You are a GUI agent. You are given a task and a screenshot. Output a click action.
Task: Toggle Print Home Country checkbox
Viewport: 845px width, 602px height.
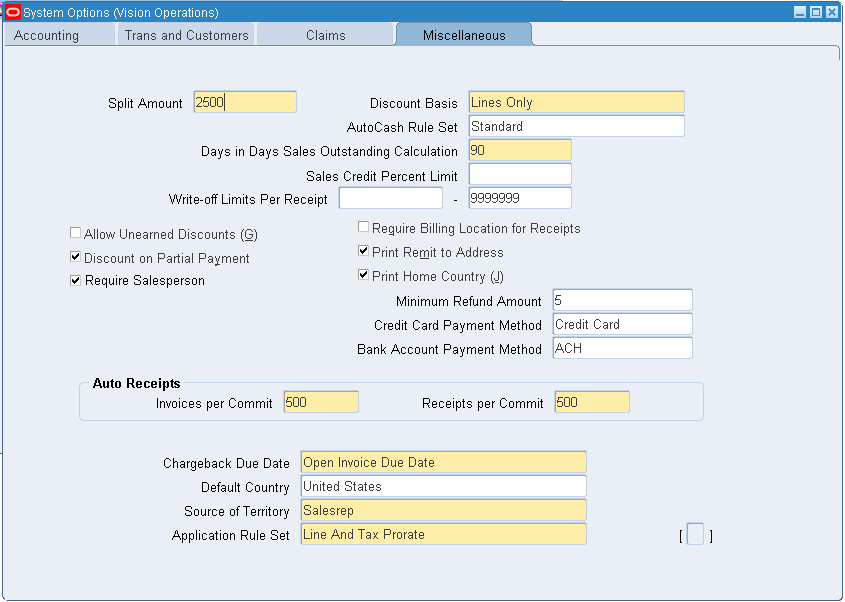[x=364, y=276]
